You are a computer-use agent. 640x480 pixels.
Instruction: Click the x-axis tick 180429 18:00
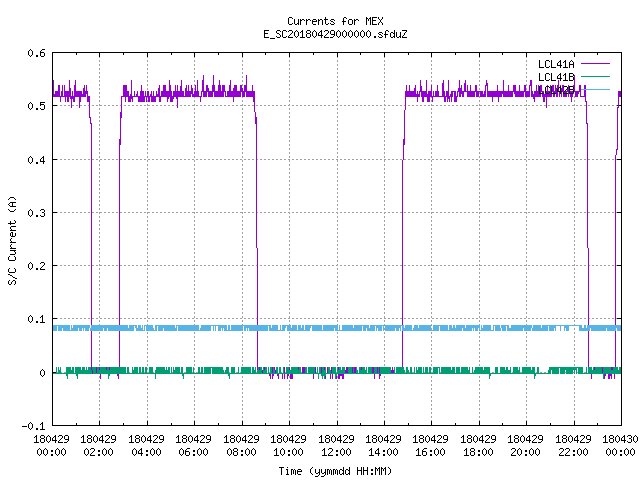[478, 446]
